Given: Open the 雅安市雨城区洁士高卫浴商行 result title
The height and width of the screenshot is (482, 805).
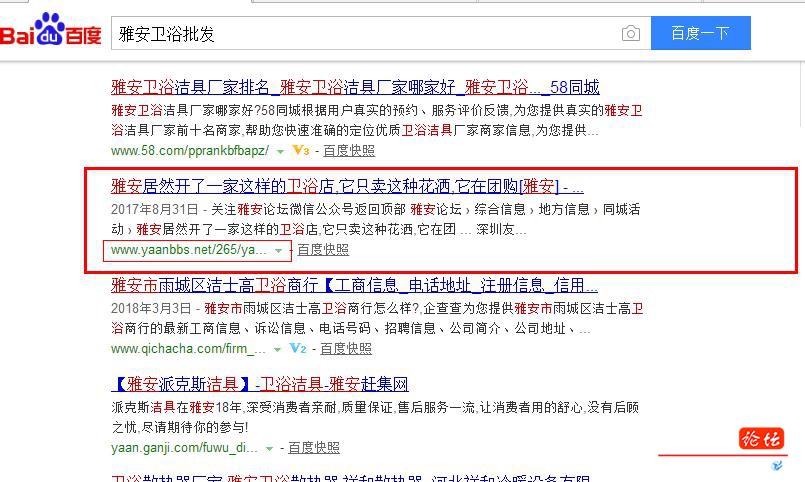Looking at the screenshot, I should point(354,285).
